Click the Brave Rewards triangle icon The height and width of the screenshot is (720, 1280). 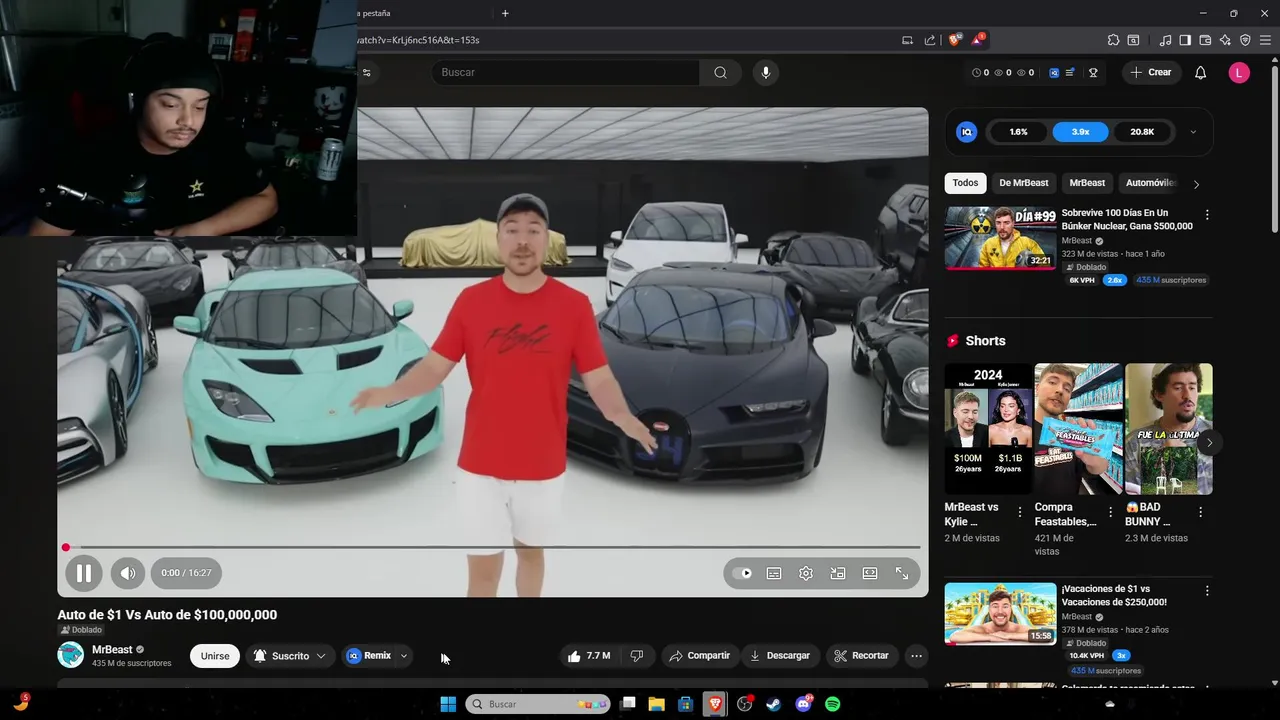click(x=978, y=40)
